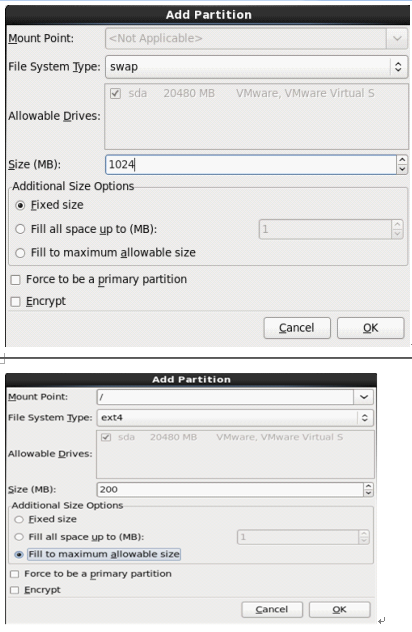Click the fill-up-to spinner in the ext4 dialog

pyautogui.click(x=364, y=537)
